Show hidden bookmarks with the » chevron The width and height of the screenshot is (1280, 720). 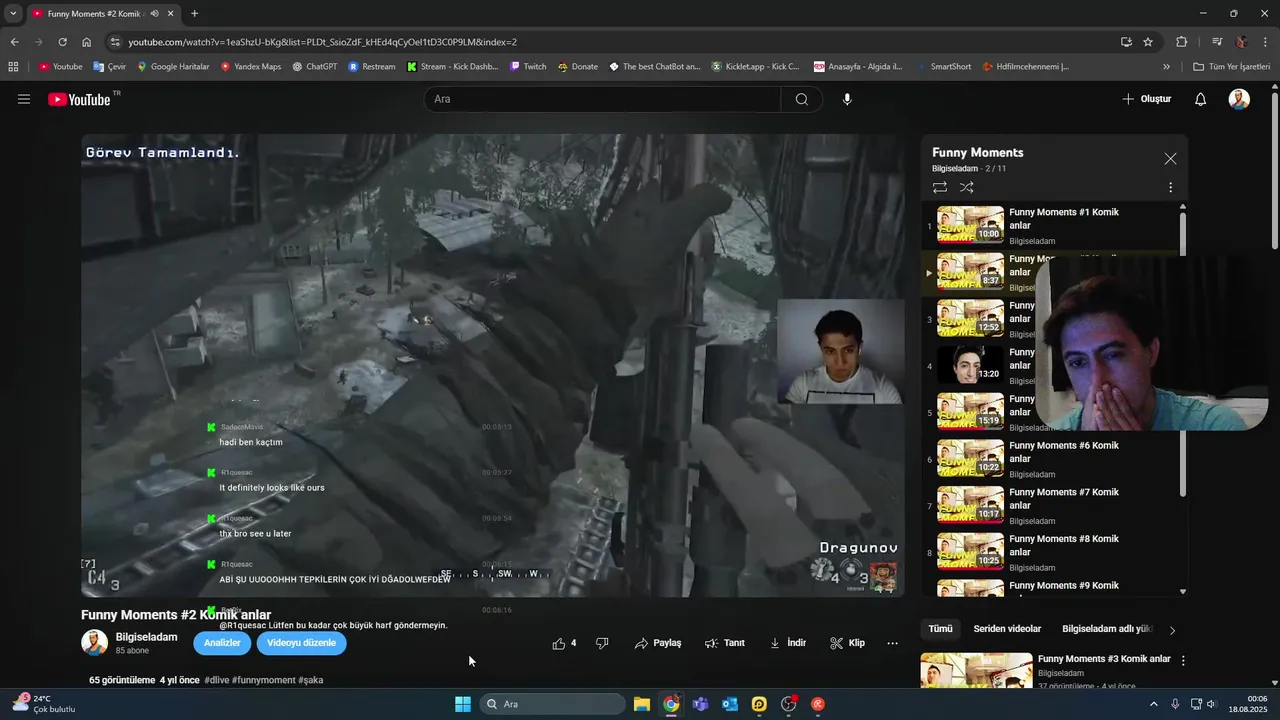(x=1166, y=67)
